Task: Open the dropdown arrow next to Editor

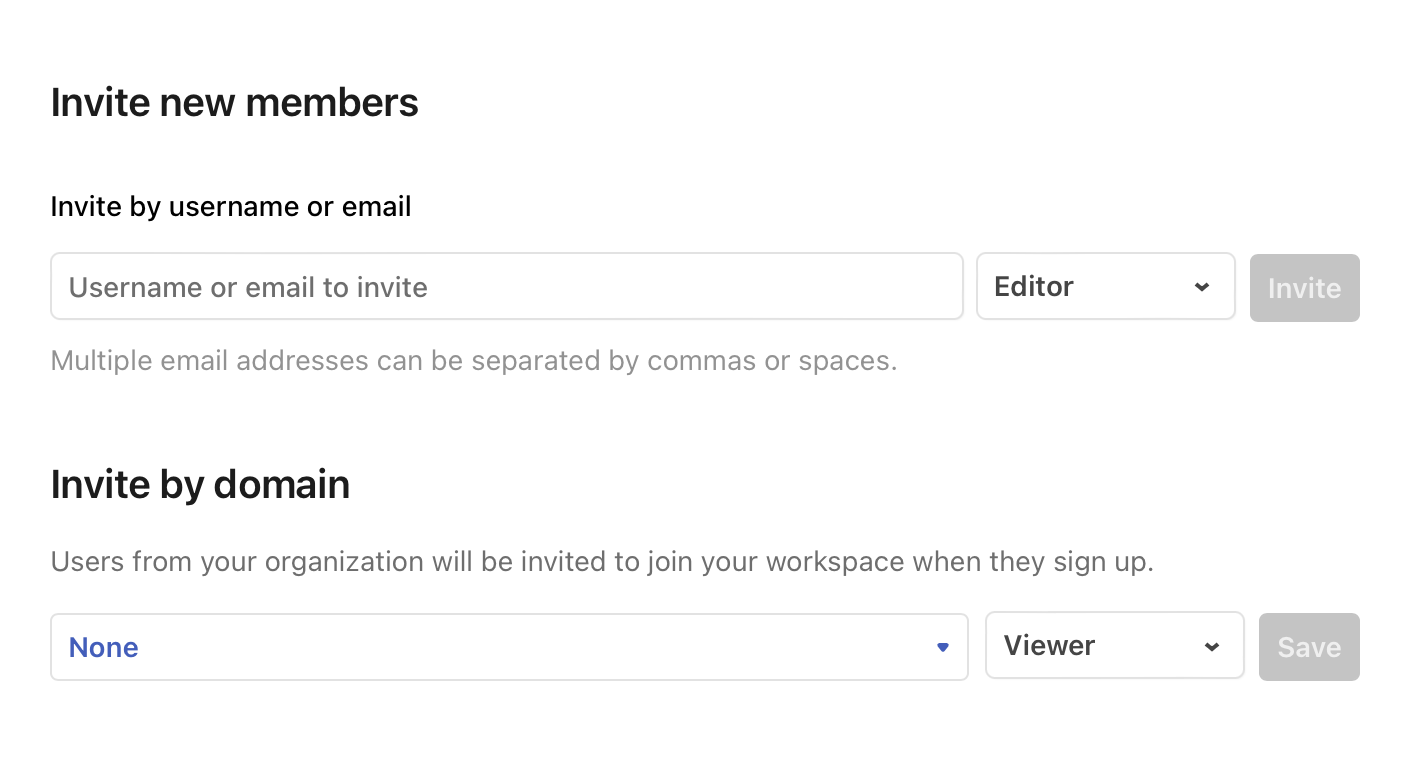Action: pyautogui.click(x=1202, y=286)
